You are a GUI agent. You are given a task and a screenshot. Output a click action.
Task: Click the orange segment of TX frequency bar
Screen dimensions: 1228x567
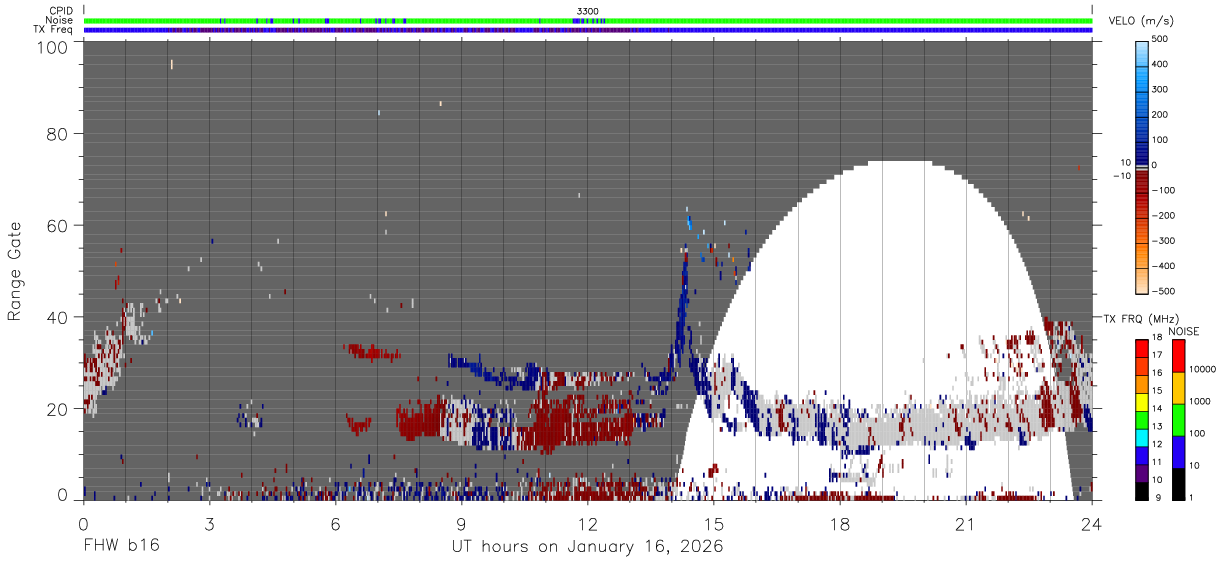coord(1140,384)
